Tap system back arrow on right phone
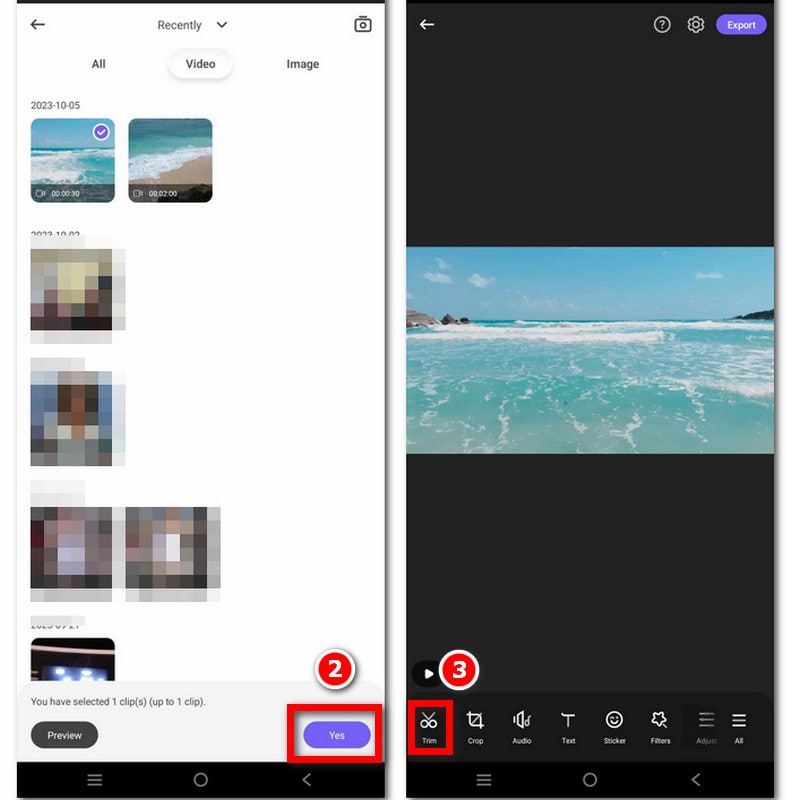 tap(696, 780)
